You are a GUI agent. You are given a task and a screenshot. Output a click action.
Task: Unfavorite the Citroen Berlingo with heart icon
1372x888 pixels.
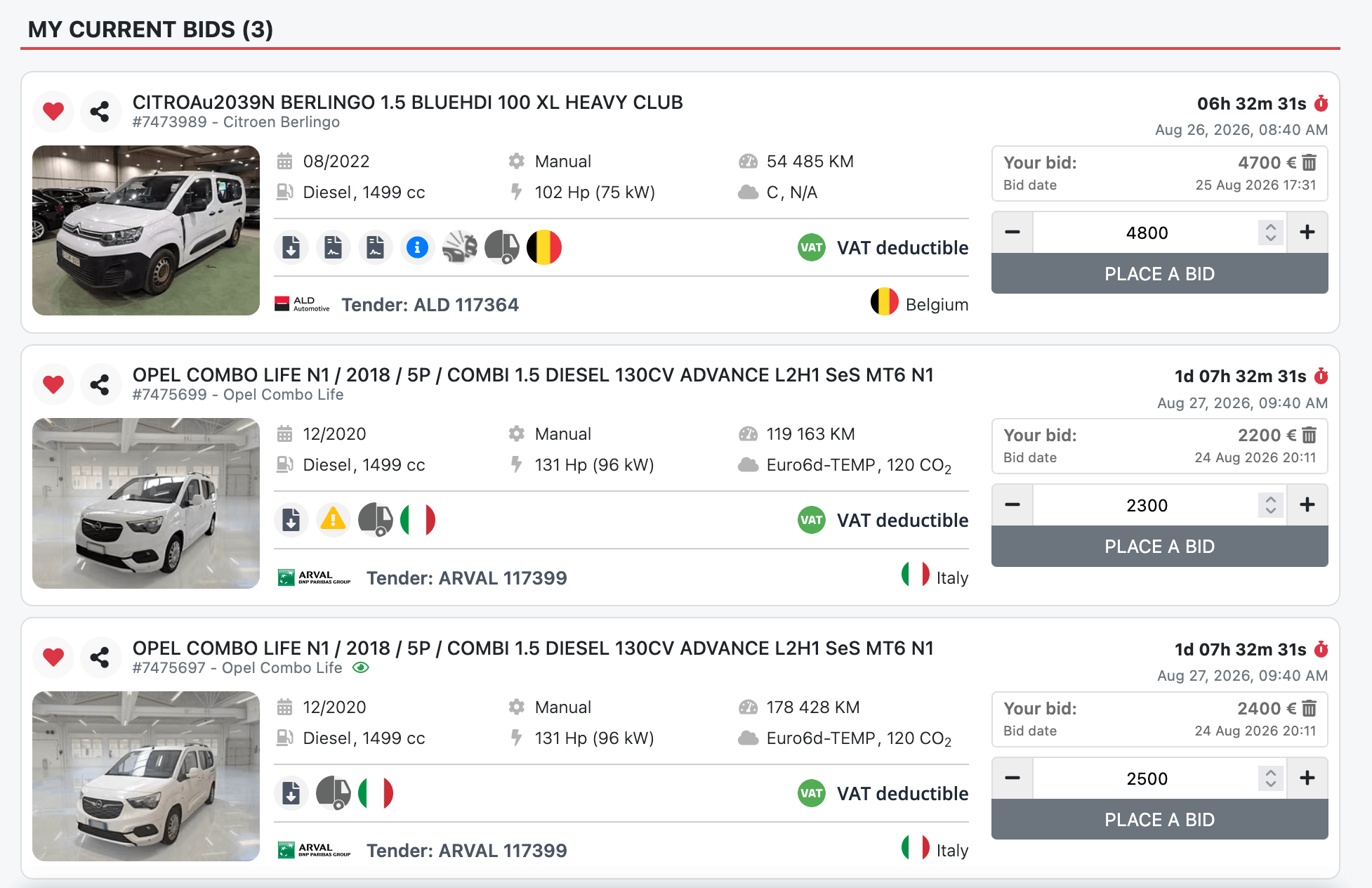(x=53, y=111)
